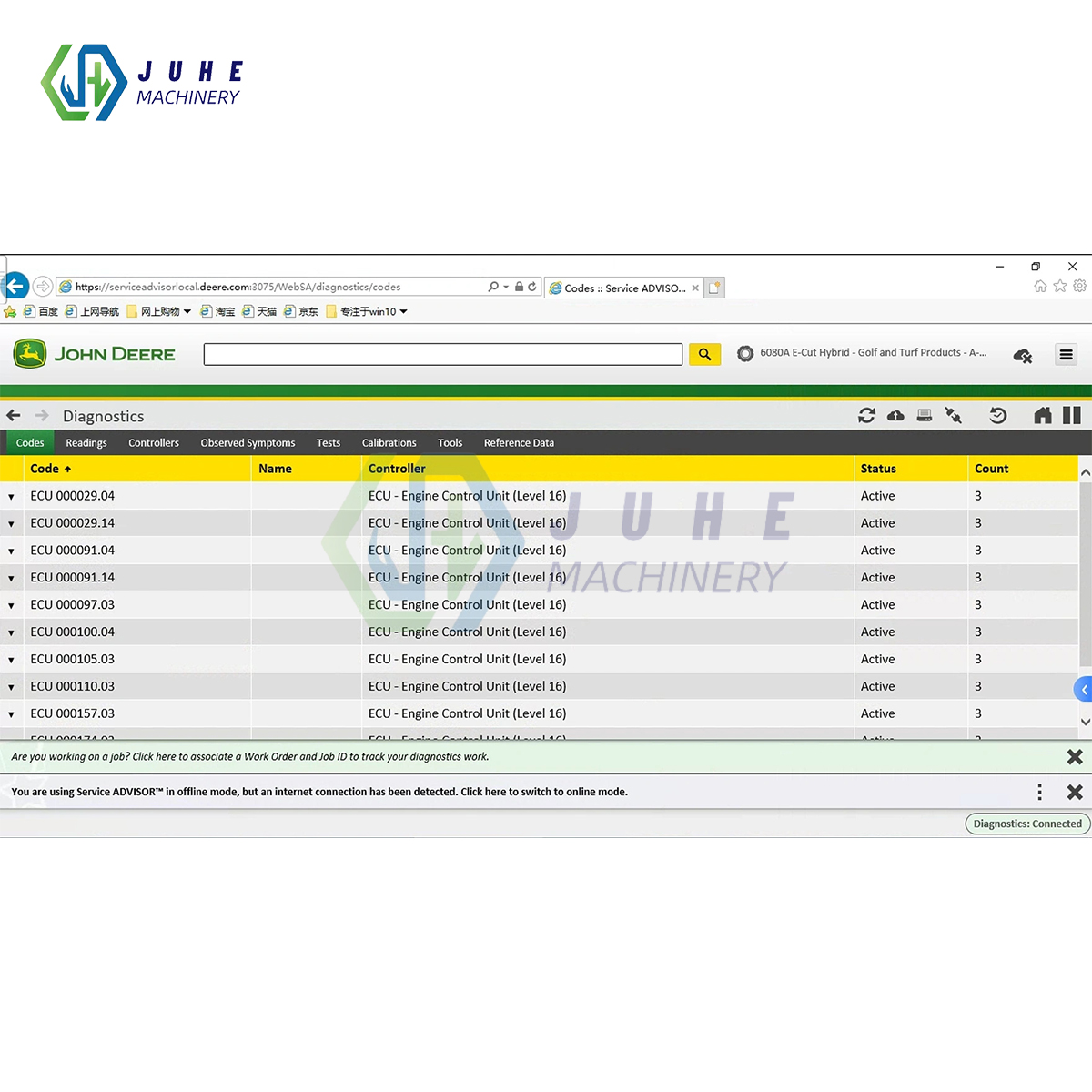Print the diagnostics report

pyautogui.click(x=925, y=415)
